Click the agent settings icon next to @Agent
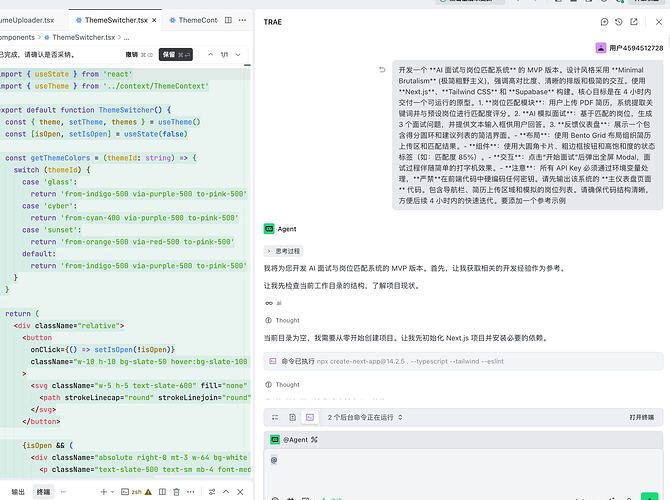 pos(314,440)
